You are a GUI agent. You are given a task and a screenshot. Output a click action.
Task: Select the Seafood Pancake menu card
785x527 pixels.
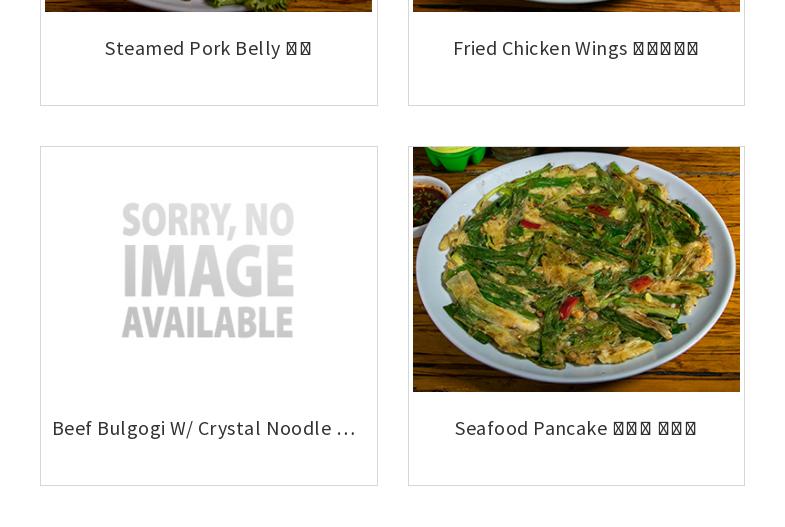pyautogui.click(x=576, y=316)
